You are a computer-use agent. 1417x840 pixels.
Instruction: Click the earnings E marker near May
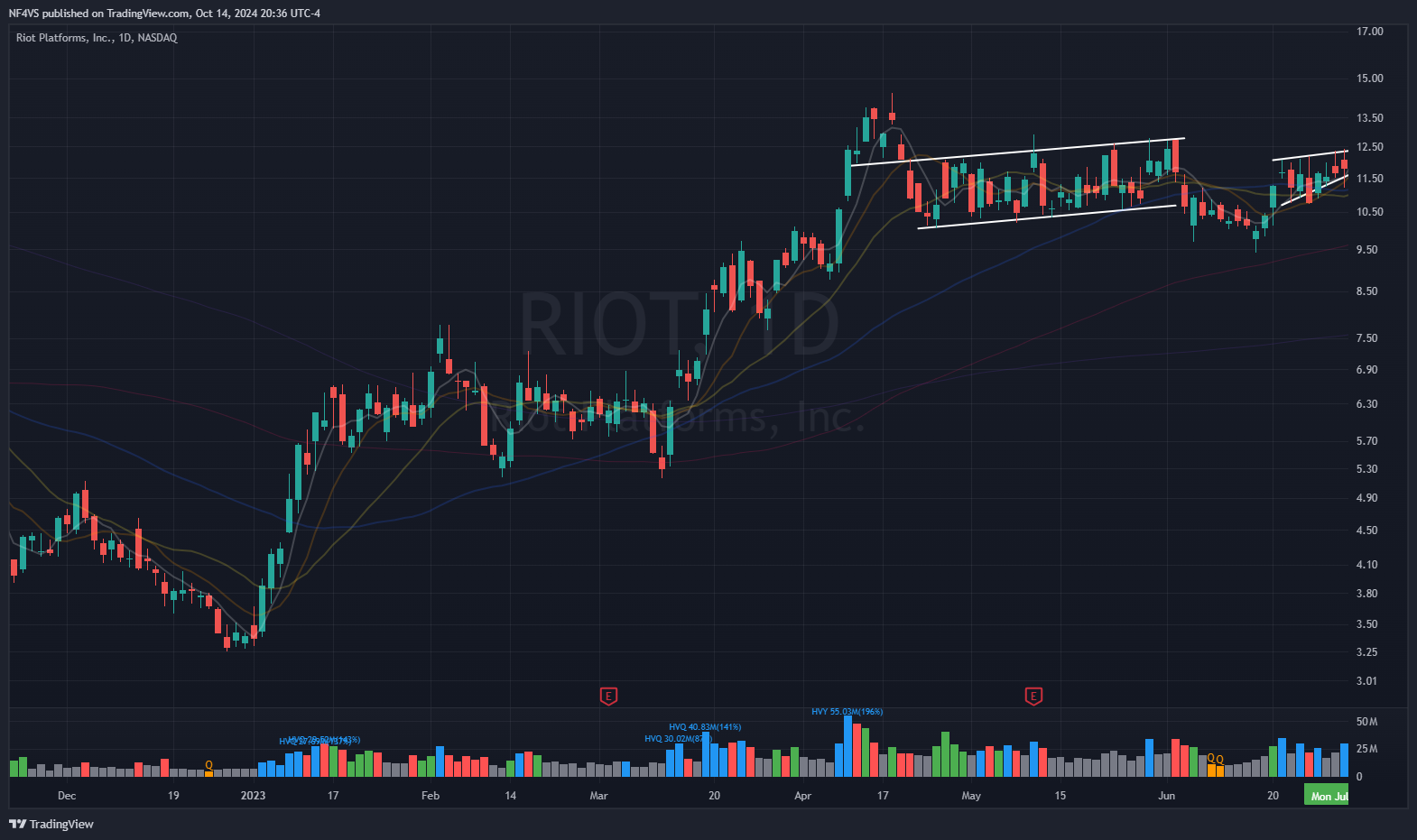[x=1033, y=696]
